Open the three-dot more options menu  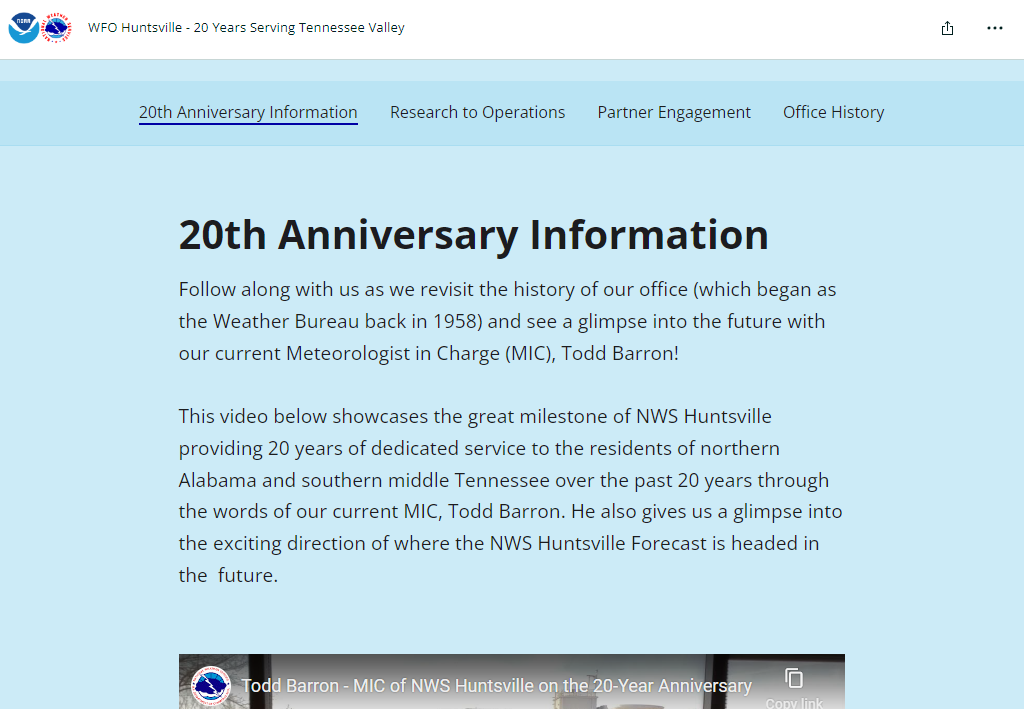pyautogui.click(x=995, y=28)
